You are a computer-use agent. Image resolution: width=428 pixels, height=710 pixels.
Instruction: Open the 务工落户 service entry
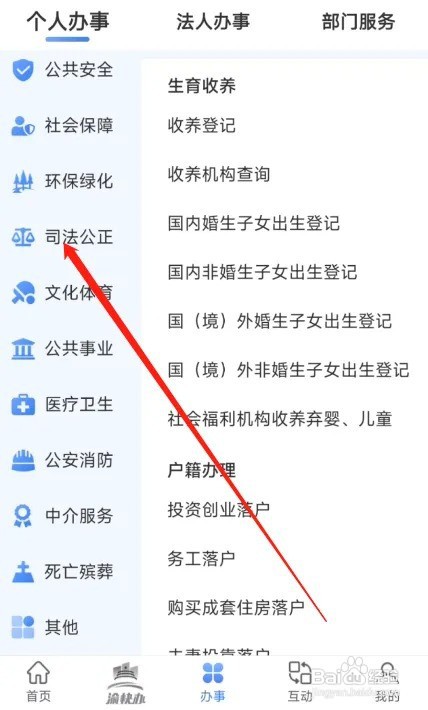click(201, 558)
